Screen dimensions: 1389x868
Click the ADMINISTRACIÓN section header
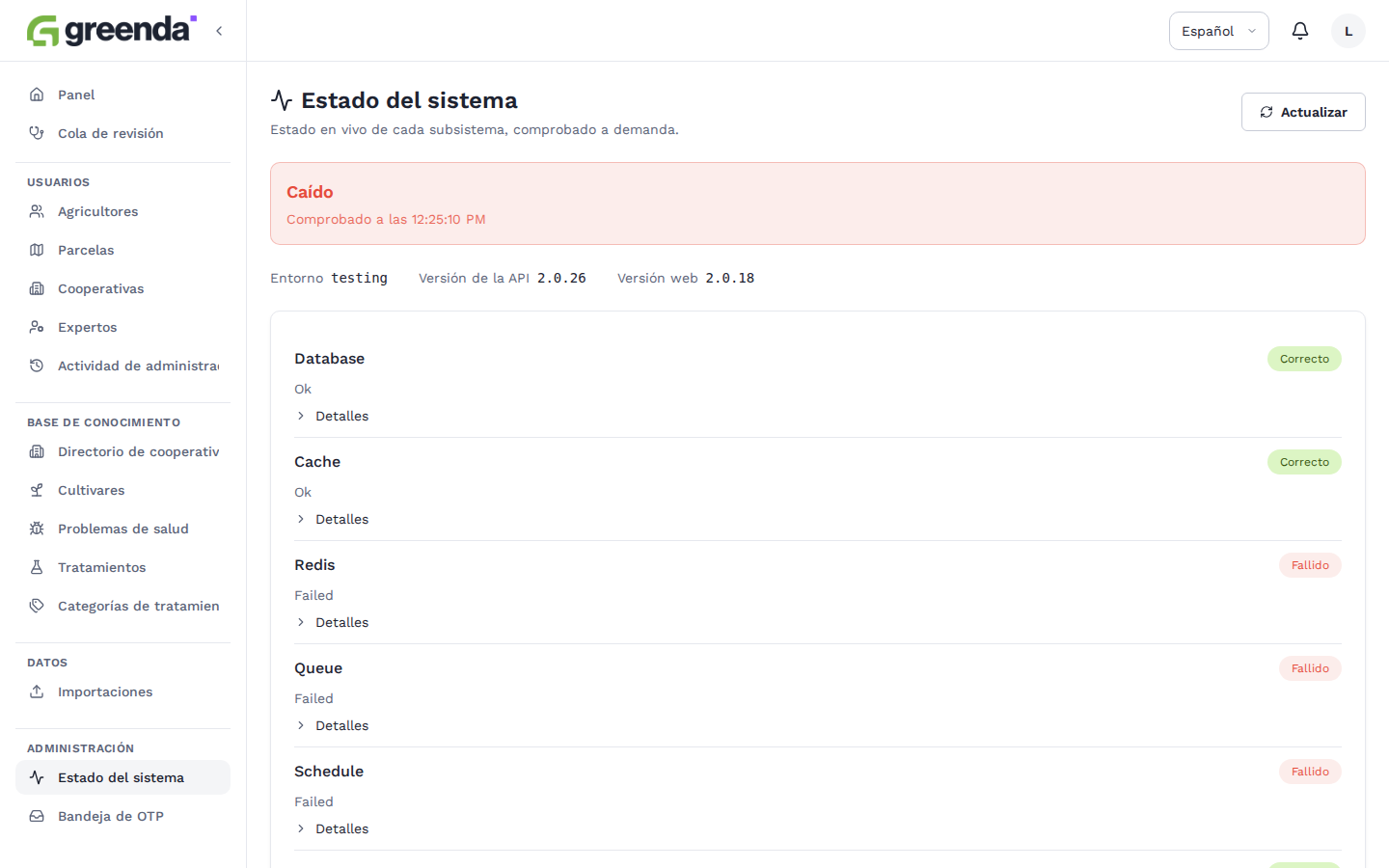pos(81,748)
